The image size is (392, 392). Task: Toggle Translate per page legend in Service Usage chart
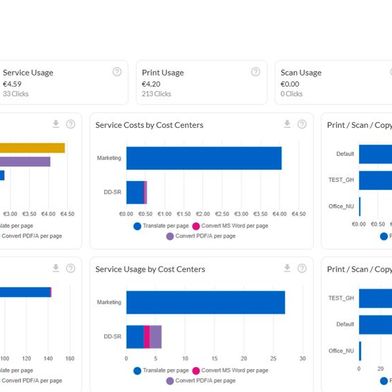161,370
